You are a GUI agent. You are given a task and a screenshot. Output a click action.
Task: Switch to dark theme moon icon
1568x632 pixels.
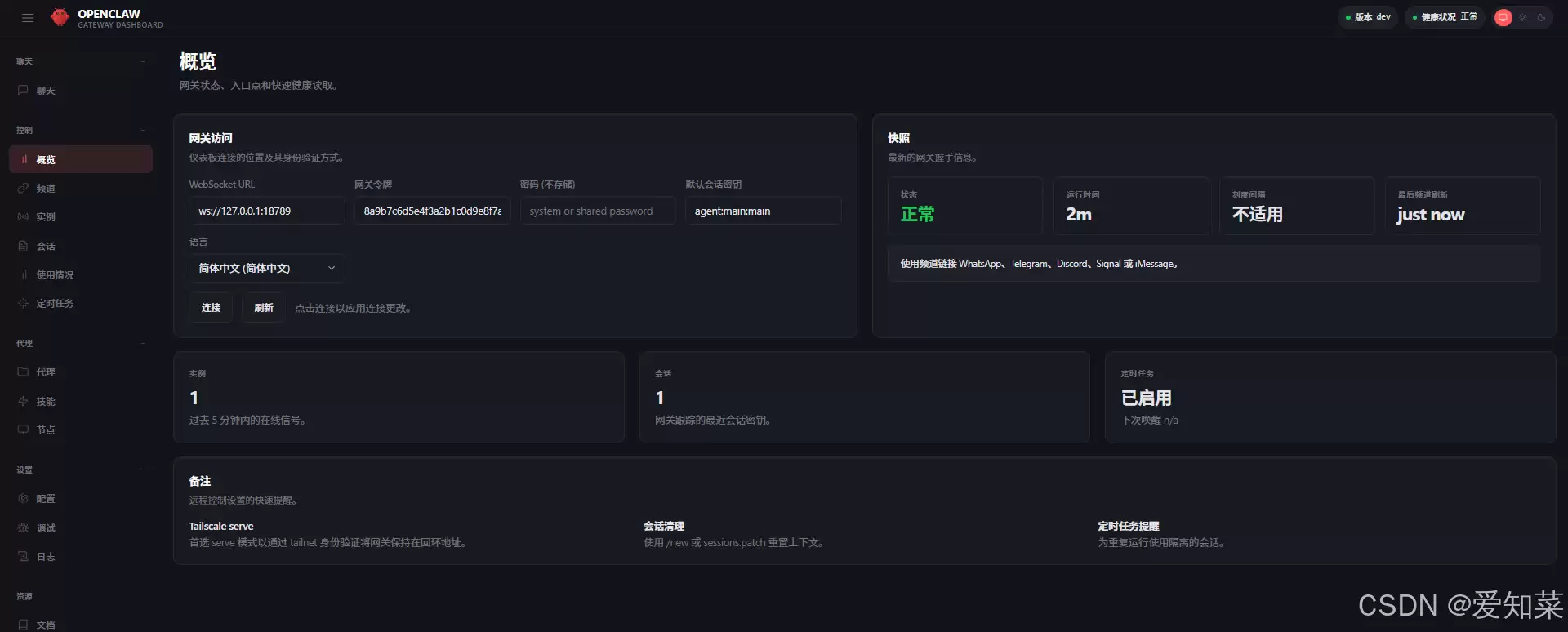(1541, 17)
